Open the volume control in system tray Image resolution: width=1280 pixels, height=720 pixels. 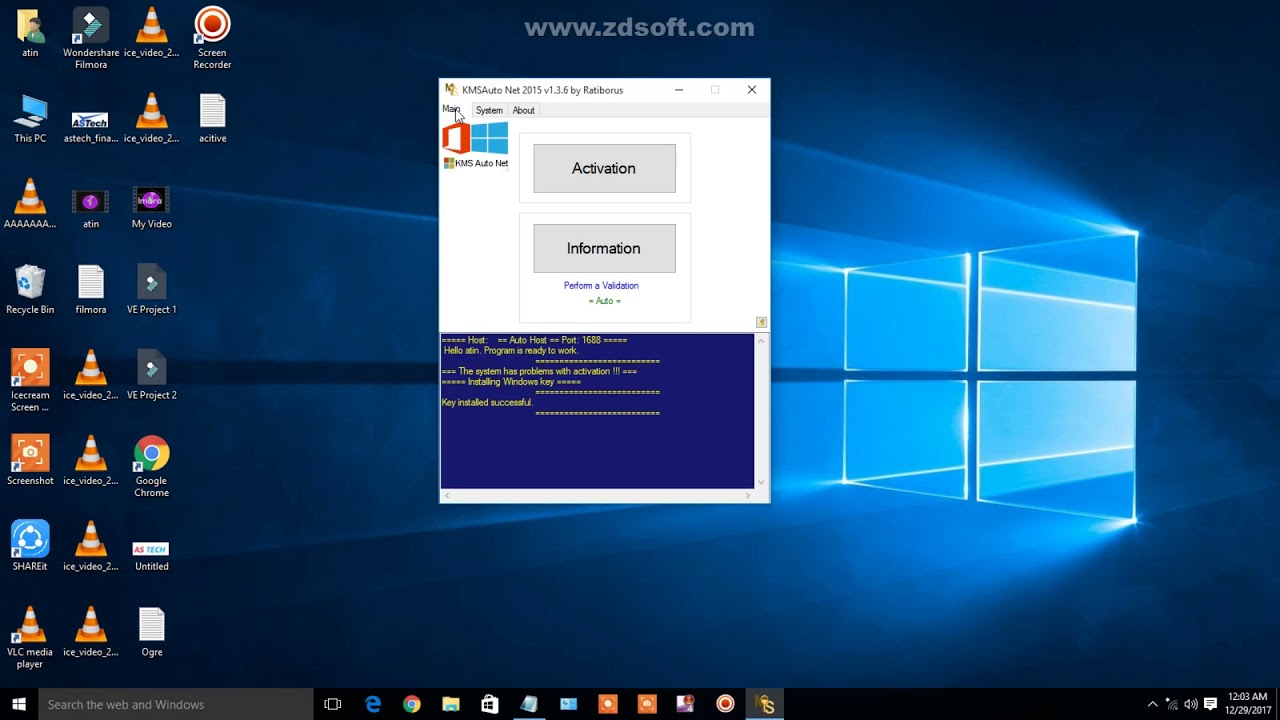tap(1190, 704)
